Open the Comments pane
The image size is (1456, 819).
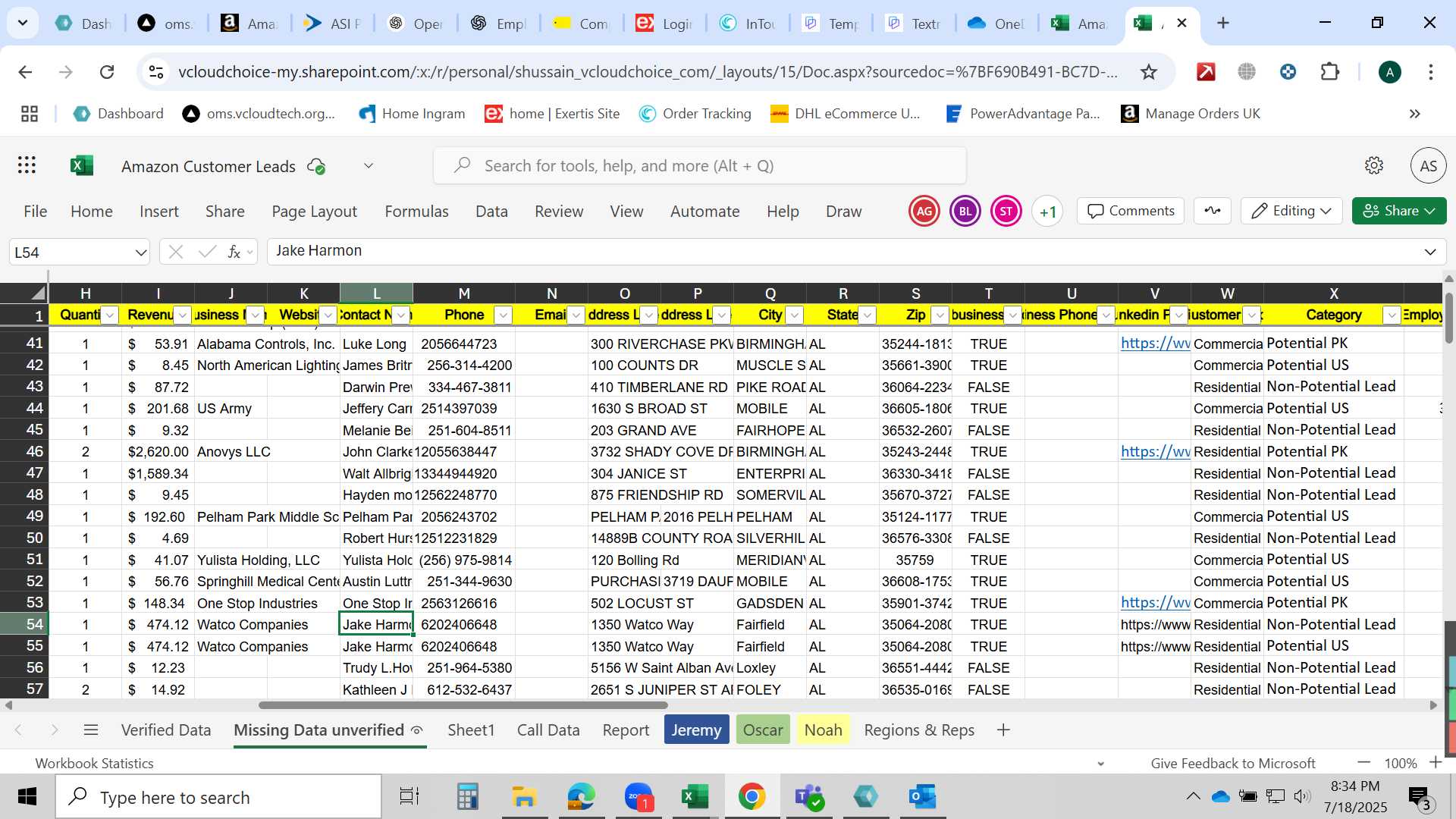[1131, 211]
